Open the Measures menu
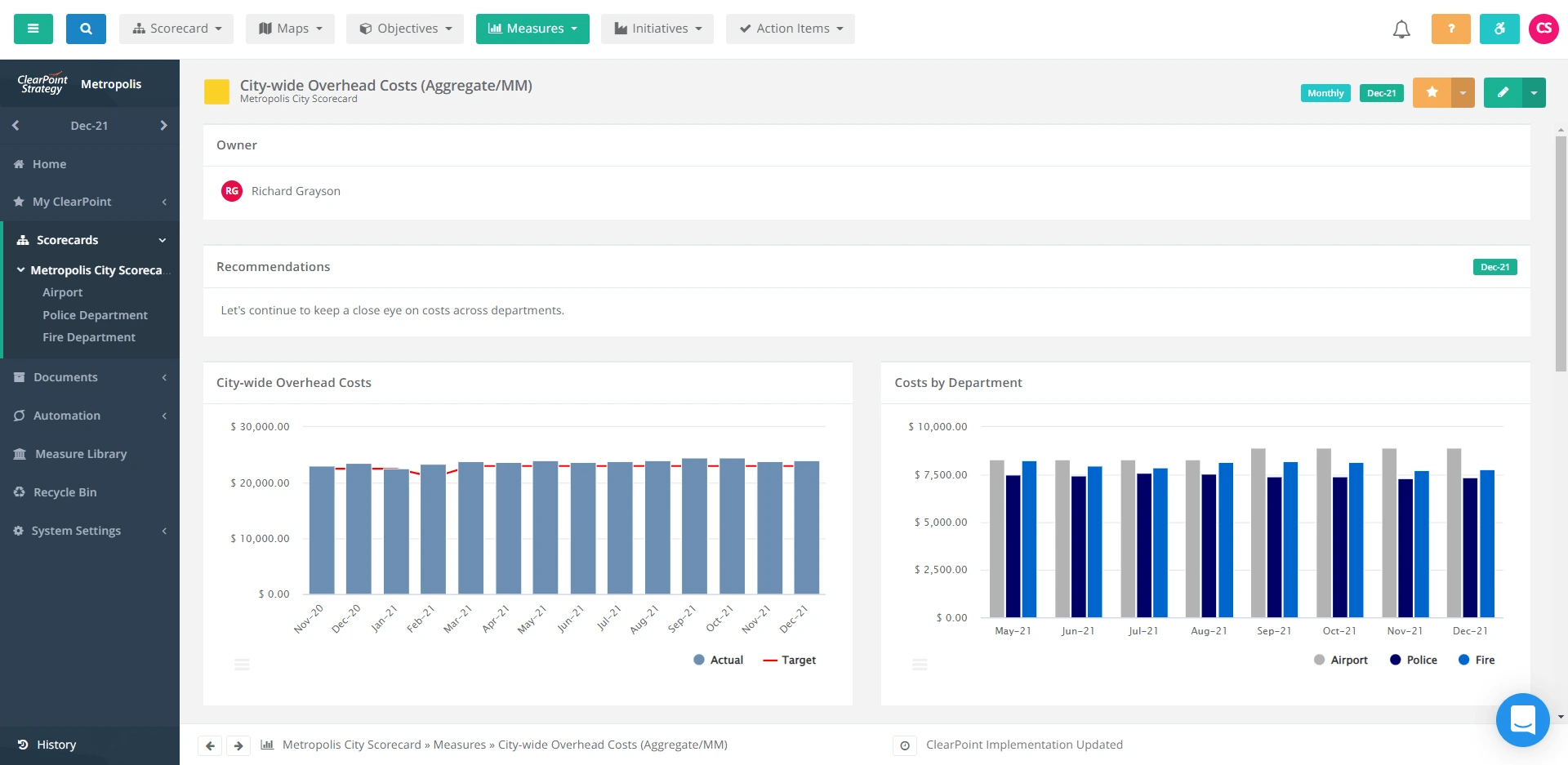 tap(532, 28)
